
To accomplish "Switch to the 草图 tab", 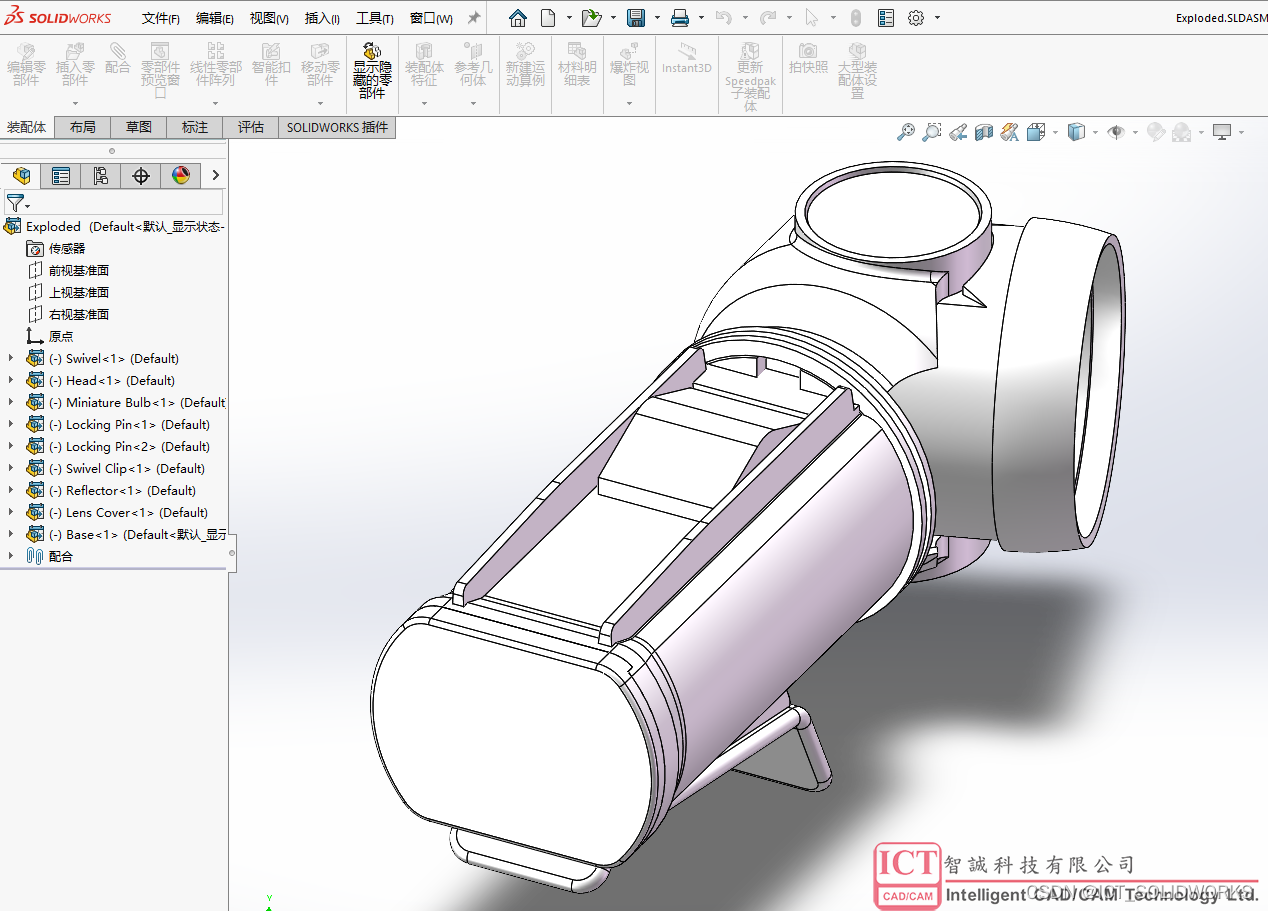I will tap(139, 127).
